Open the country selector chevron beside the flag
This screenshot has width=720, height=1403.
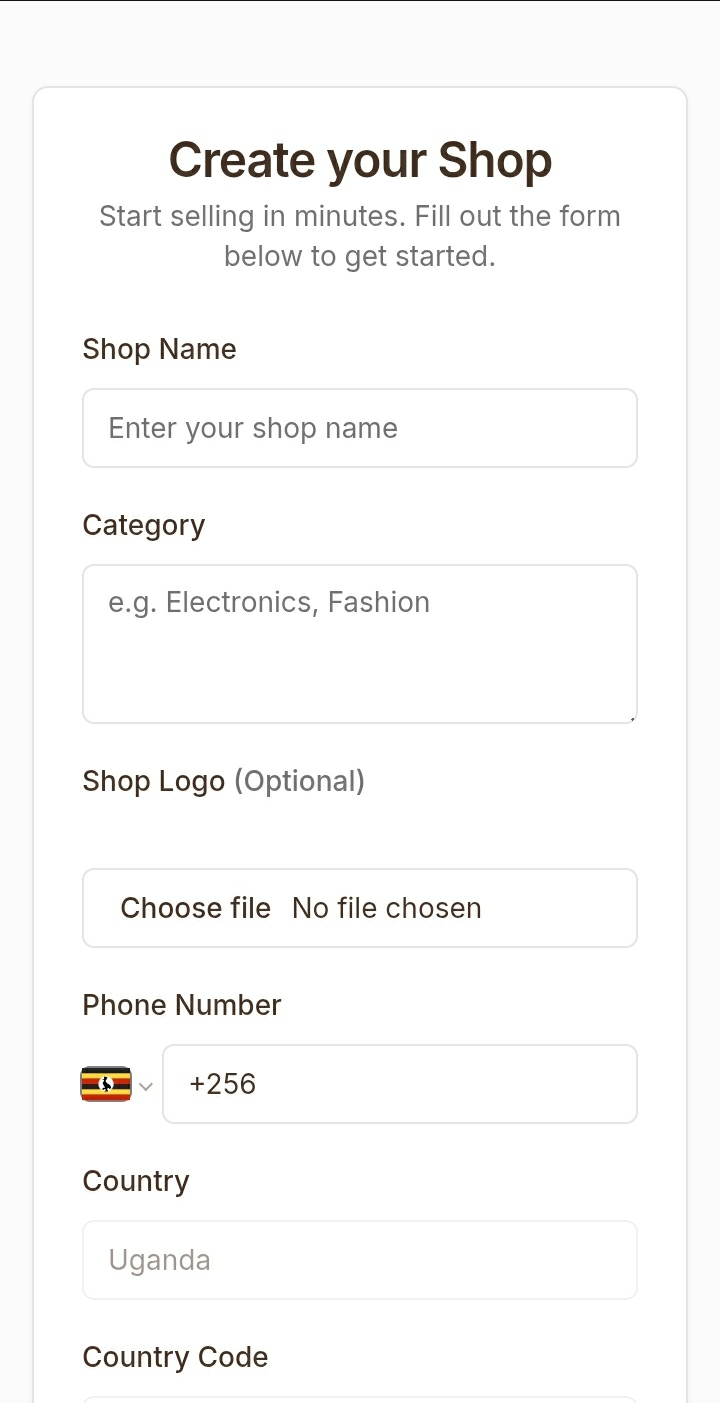coord(146,1086)
